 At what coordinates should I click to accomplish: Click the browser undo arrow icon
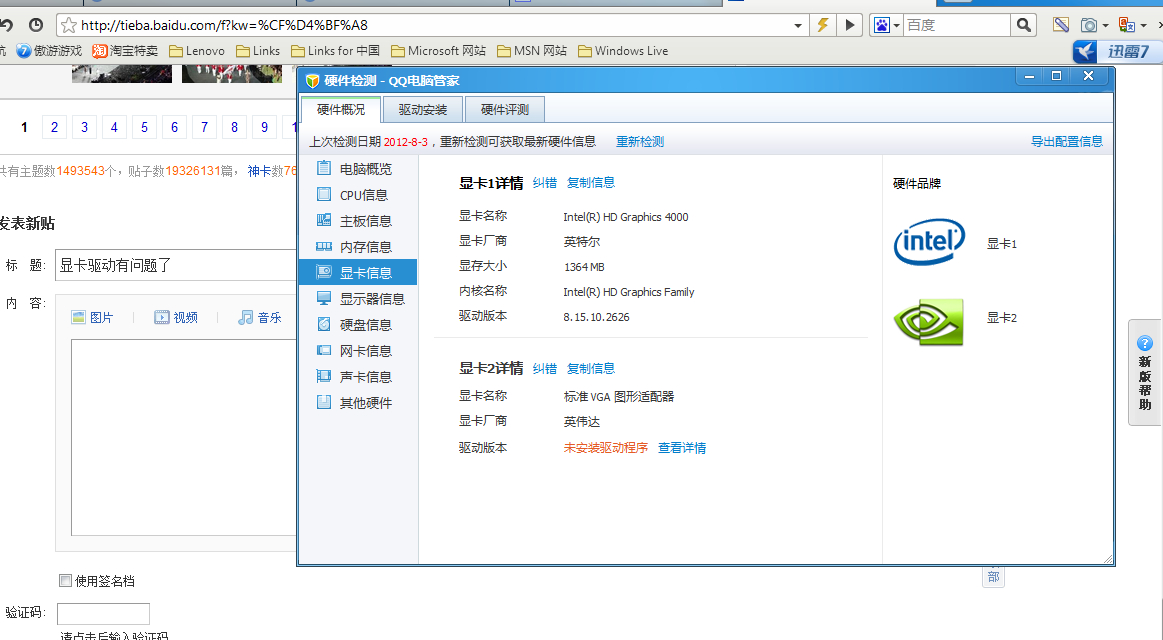(6, 24)
